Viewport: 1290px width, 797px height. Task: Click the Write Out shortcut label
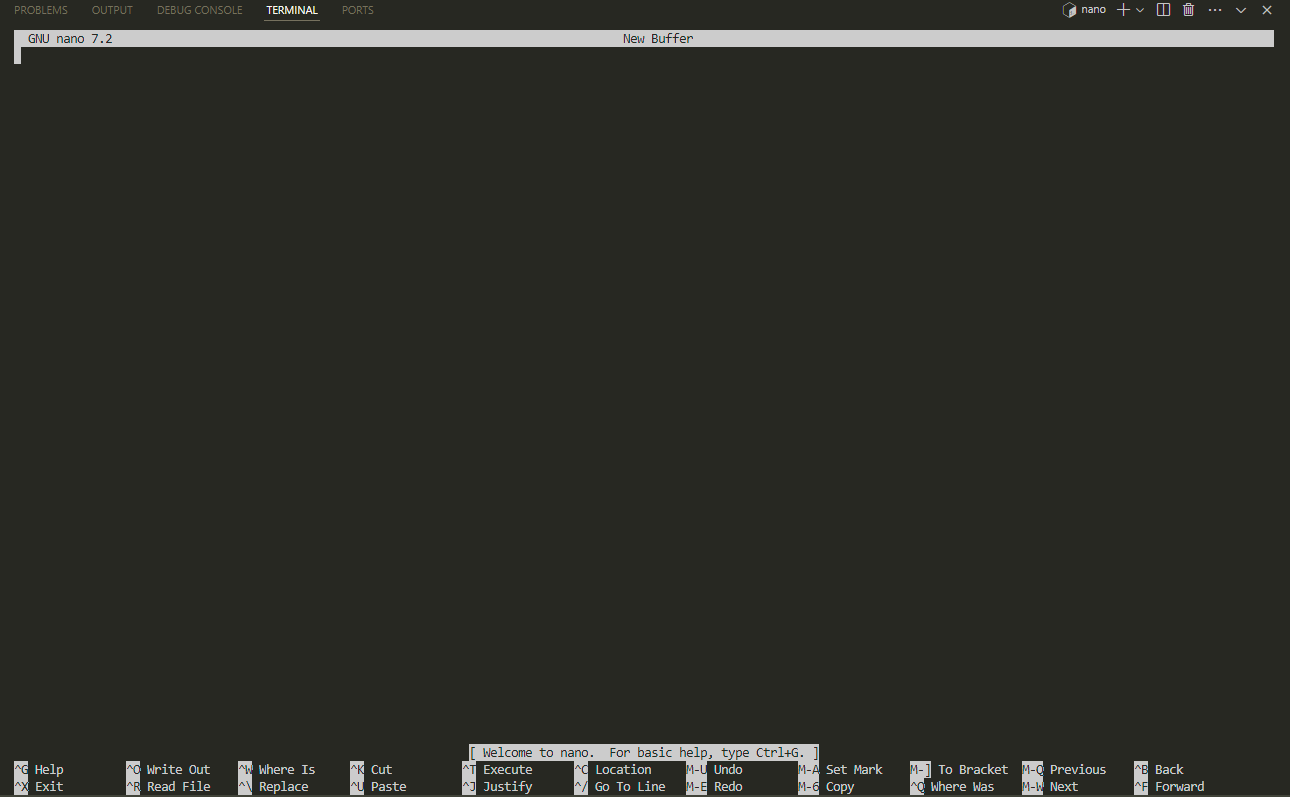(x=178, y=770)
